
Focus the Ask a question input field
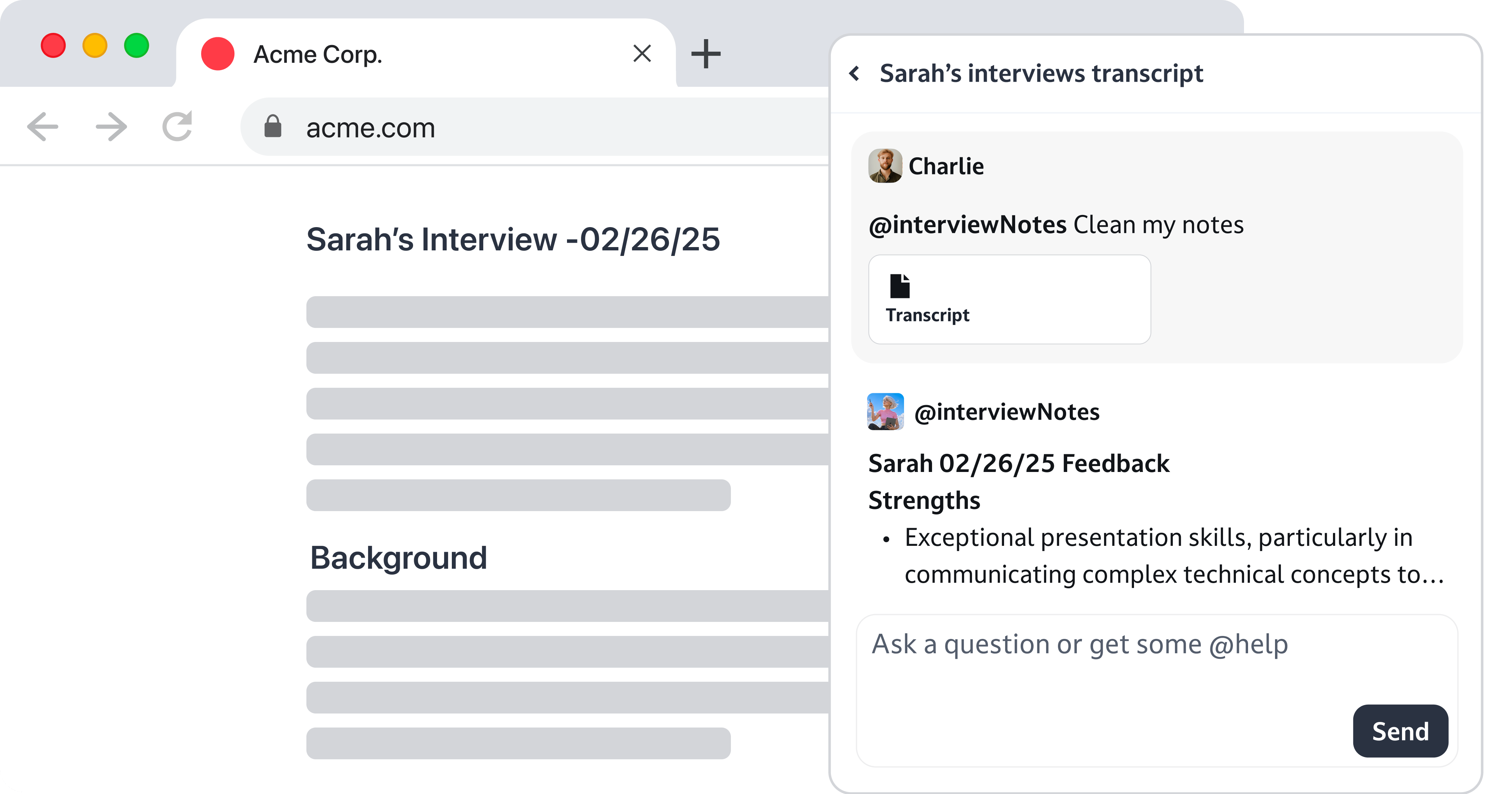pyautogui.click(x=1156, y=690)
